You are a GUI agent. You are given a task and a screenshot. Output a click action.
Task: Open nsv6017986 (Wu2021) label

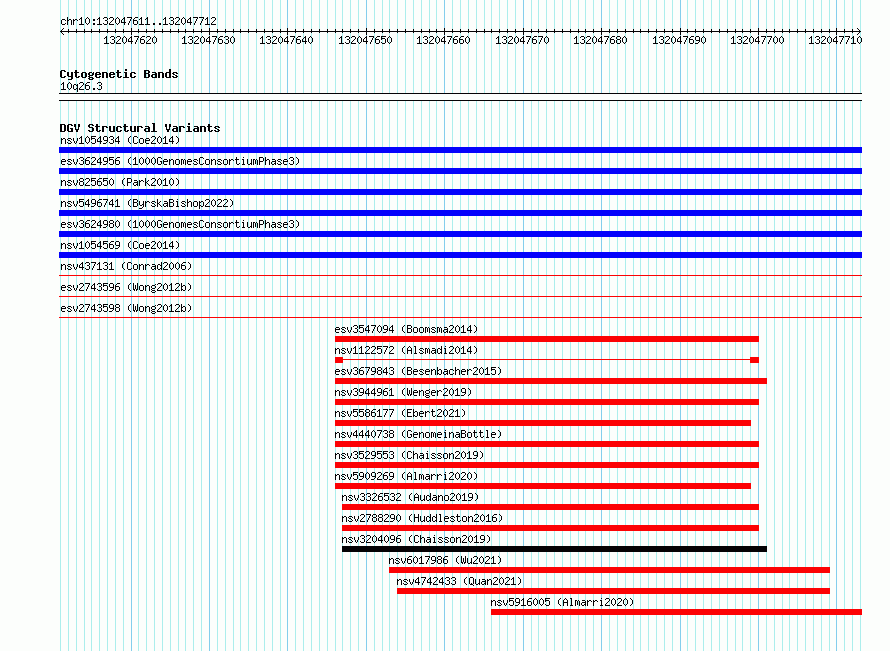click(446, 560)
